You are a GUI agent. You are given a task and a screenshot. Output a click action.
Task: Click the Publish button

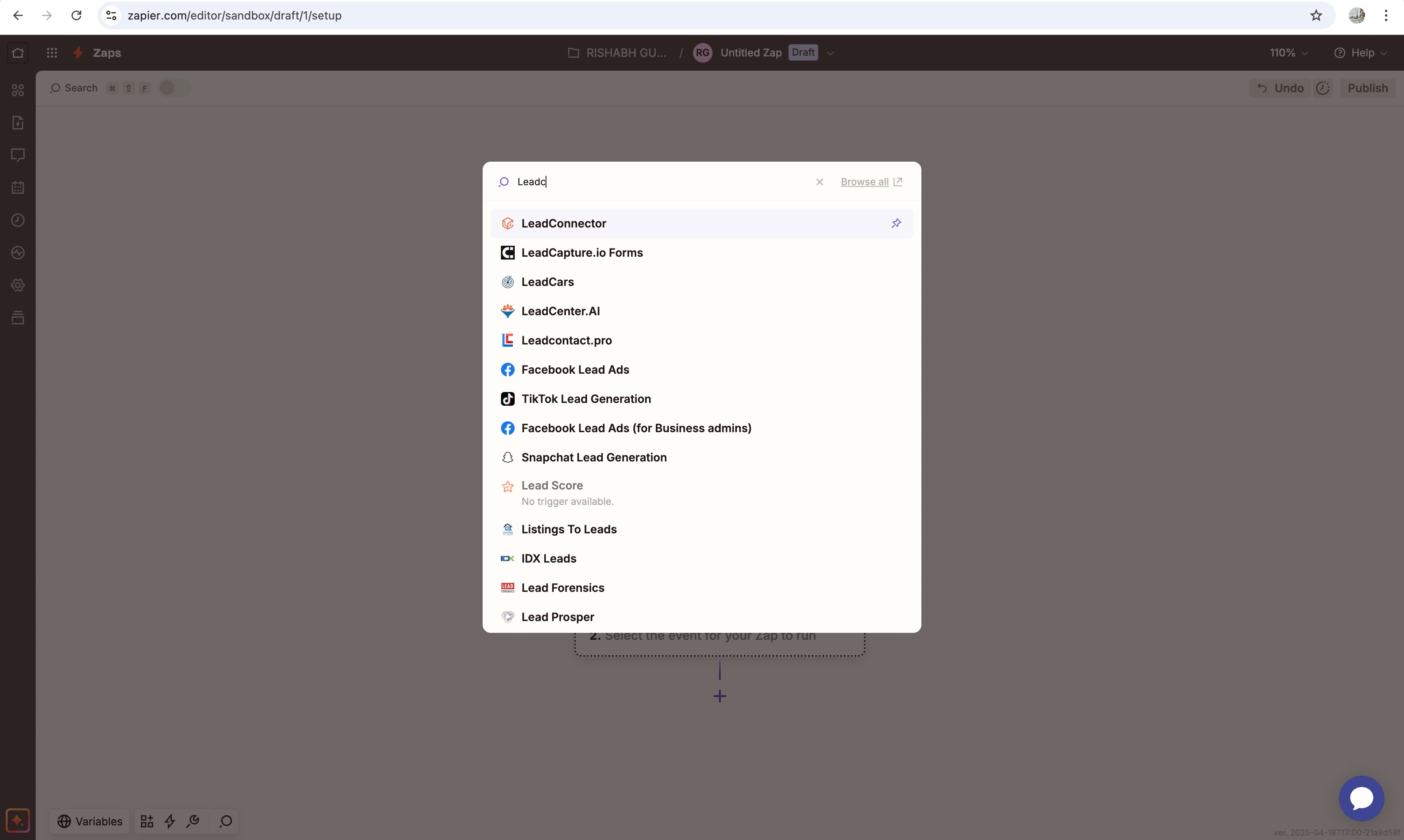1367,88
